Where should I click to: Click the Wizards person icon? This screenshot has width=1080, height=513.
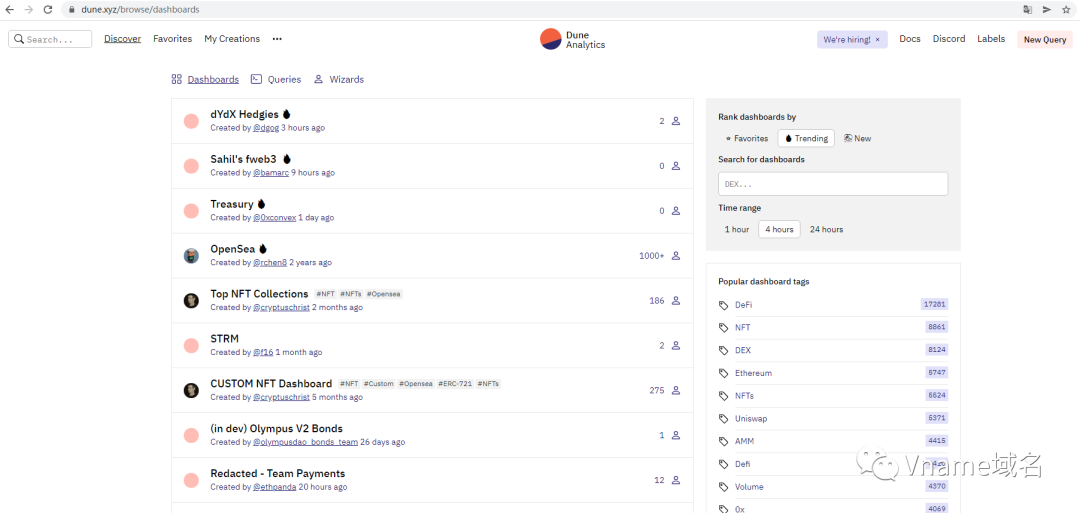click(318, 79)
